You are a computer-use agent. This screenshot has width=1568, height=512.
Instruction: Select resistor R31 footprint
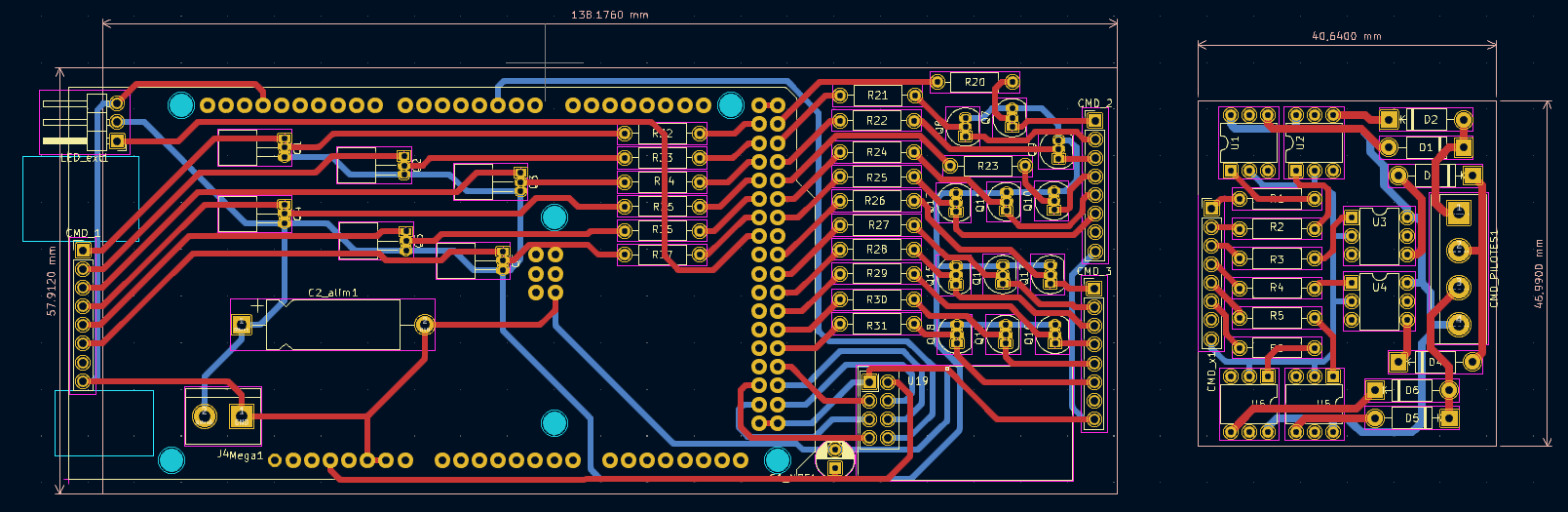click(877, 325)
